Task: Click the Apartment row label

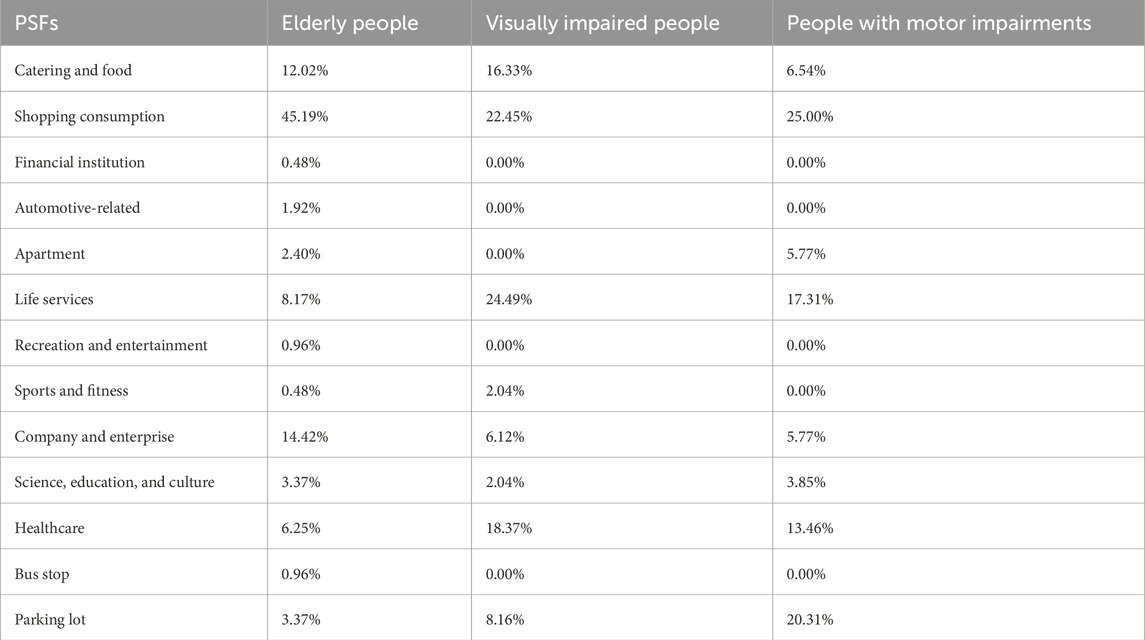Action: click(x=50, y=254)
